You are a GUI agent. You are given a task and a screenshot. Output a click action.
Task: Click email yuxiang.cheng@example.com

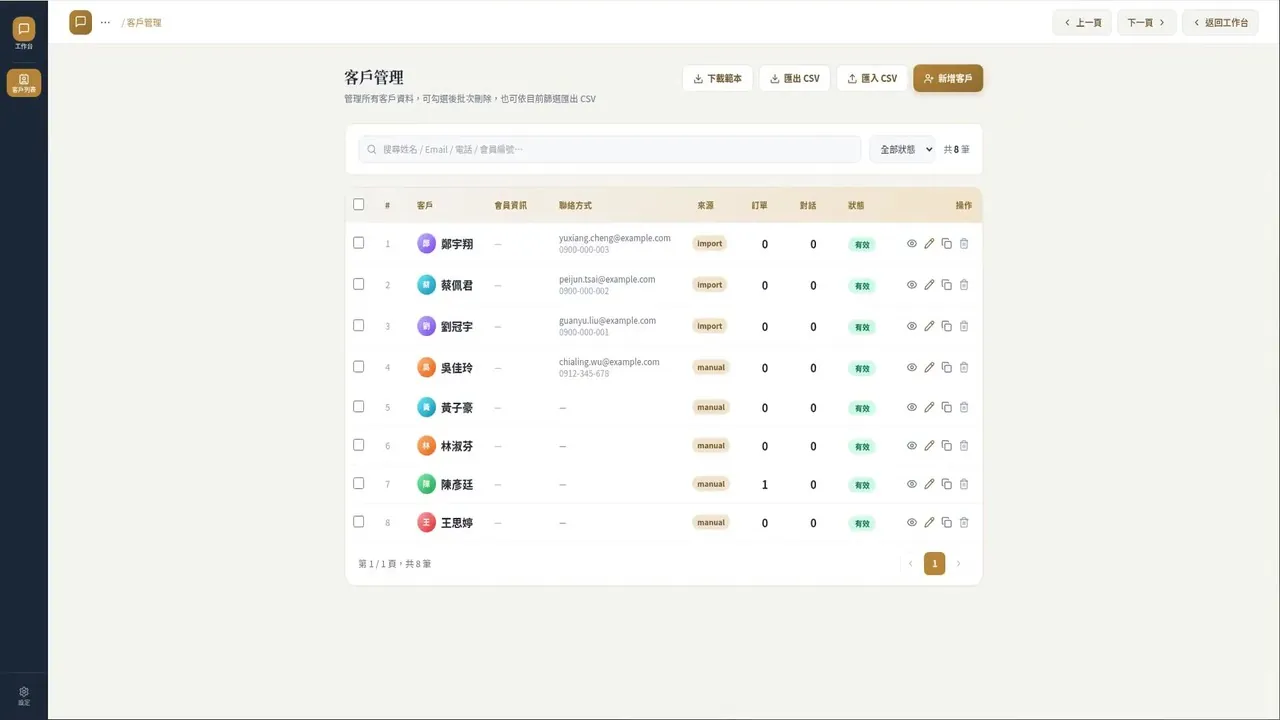click(x=615, y=238)
